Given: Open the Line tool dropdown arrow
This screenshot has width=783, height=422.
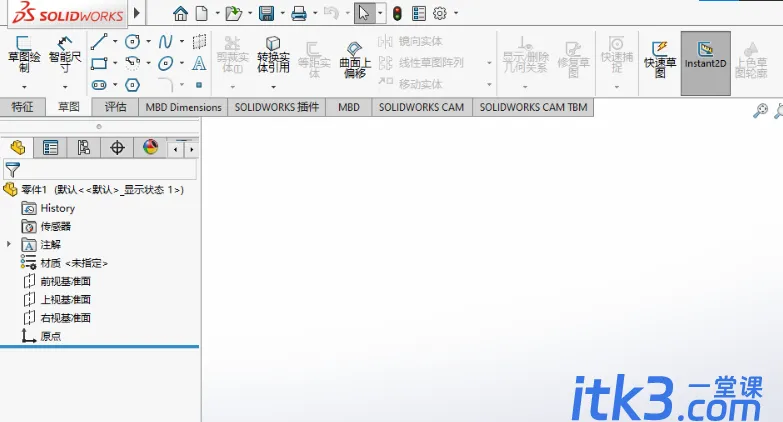Looking at the screenshot, I should 115,41.
